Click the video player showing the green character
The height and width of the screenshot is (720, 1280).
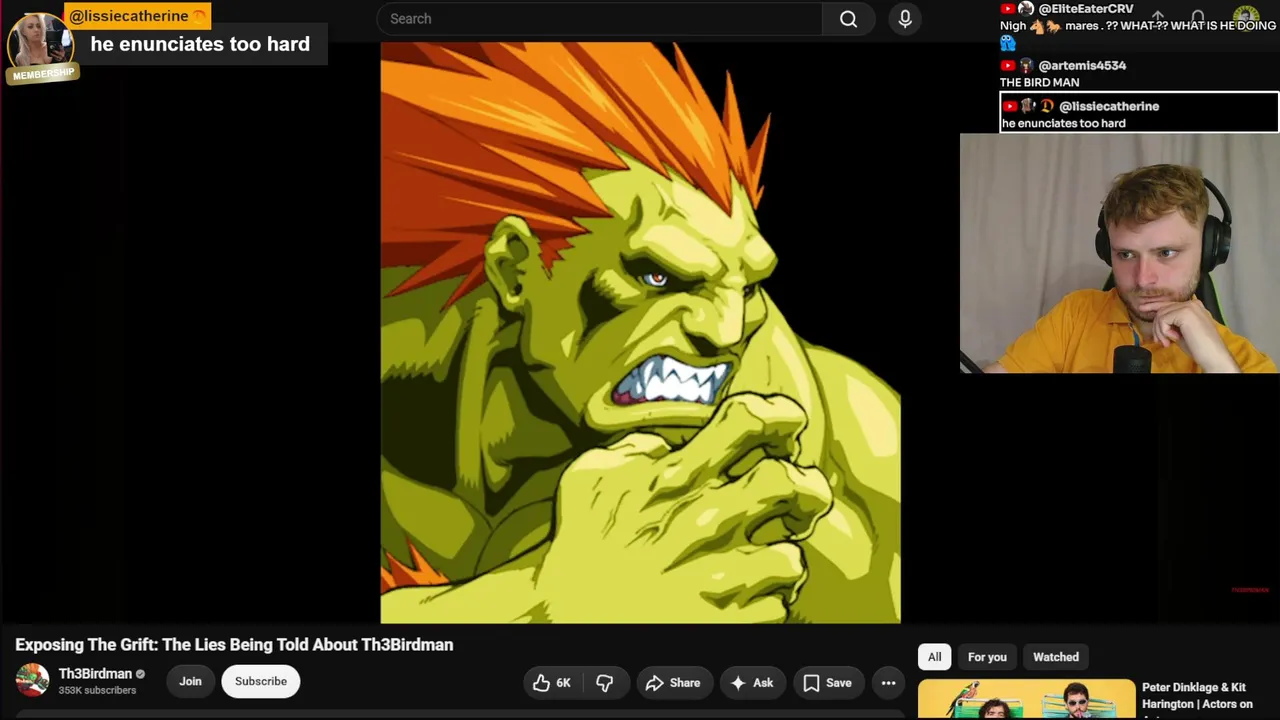pos(640,333)
